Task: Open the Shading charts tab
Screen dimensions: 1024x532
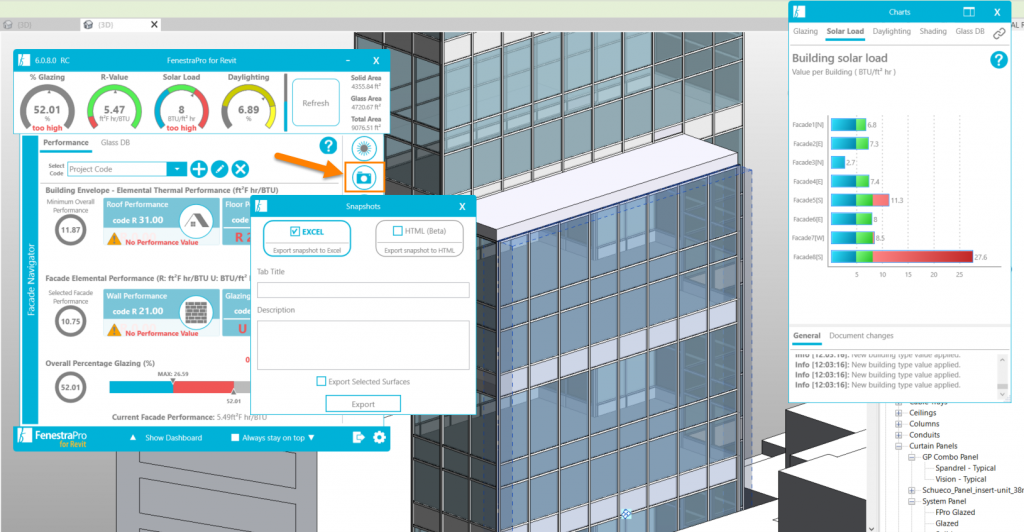Action: (x=933, y=31)
